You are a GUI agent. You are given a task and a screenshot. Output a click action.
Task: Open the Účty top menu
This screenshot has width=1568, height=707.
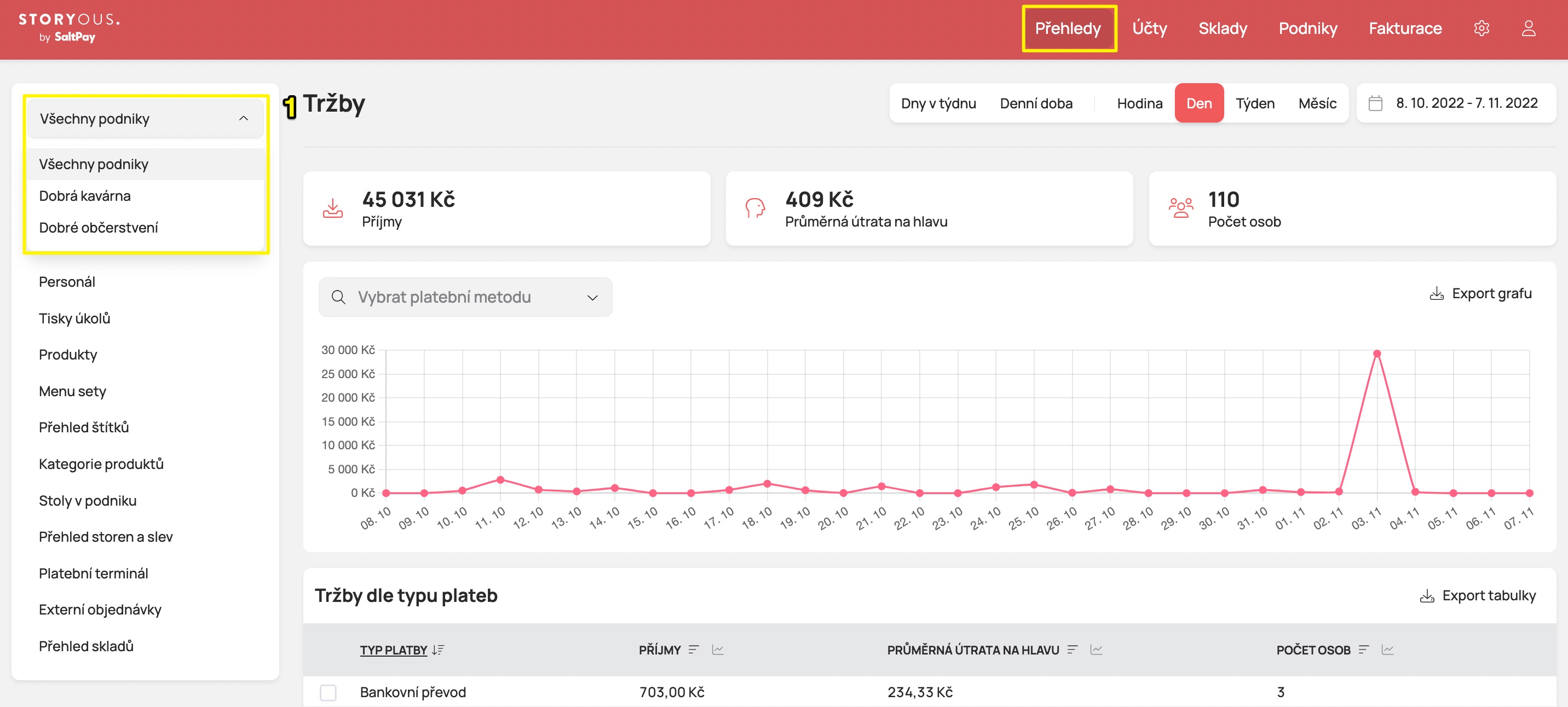(x=1150, y=28)
